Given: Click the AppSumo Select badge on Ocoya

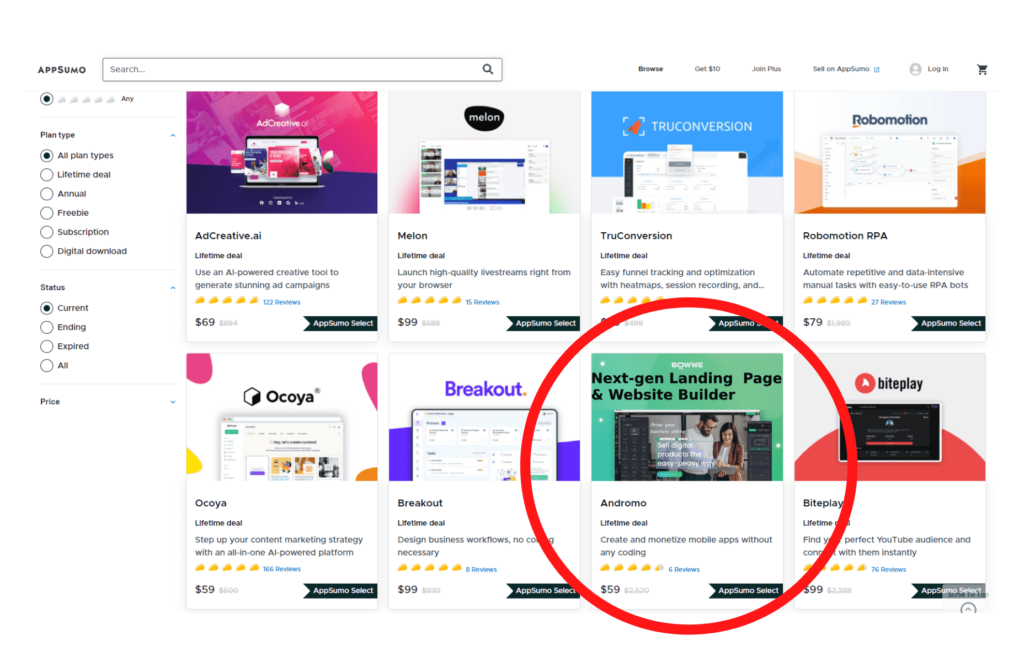Looking at the screenshot, I should pyautogui.click(x=339, y=591).
